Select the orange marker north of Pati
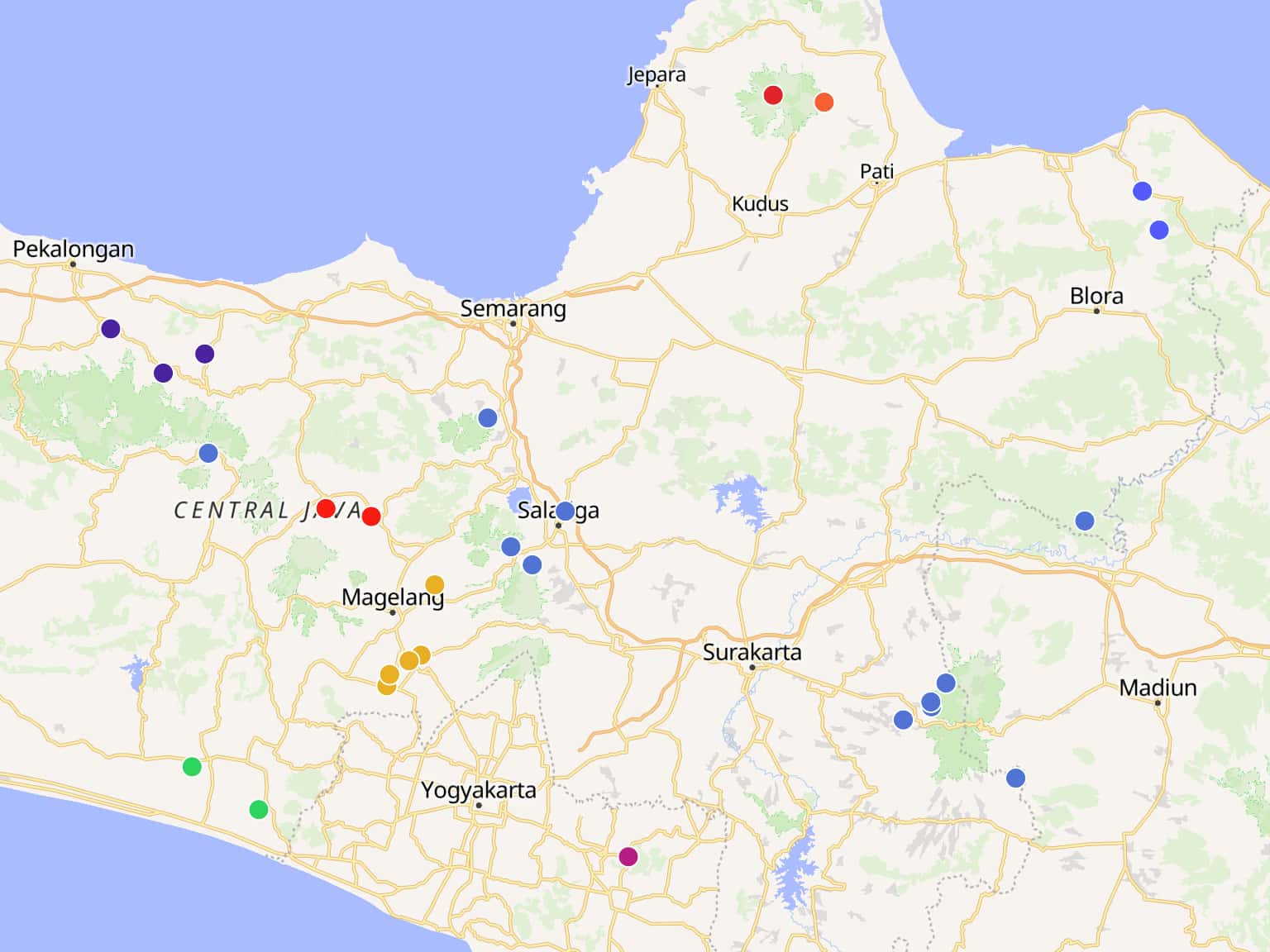 coord(824,102)
